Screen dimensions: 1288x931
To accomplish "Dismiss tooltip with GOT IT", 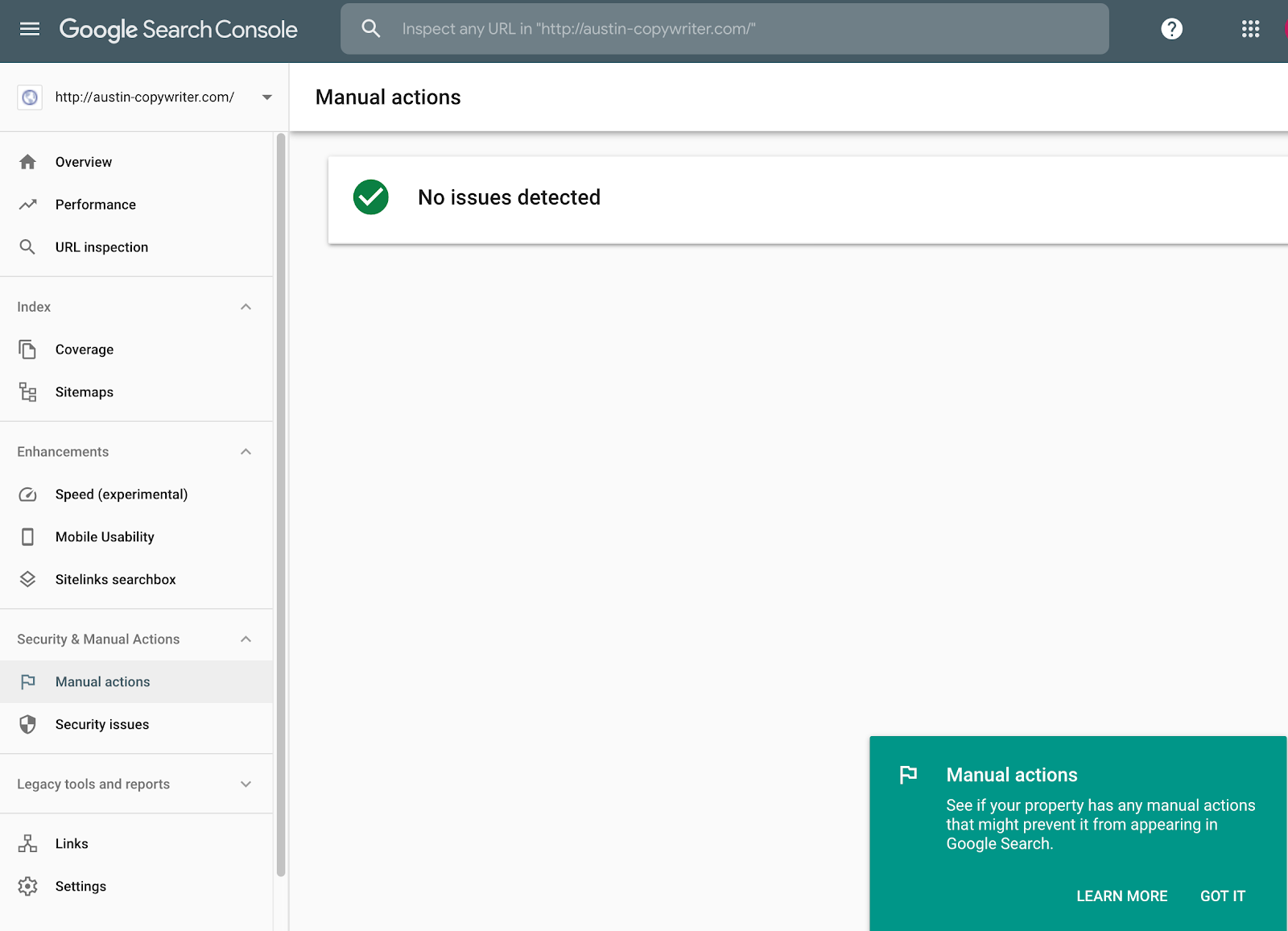I will coord(1223,896).
